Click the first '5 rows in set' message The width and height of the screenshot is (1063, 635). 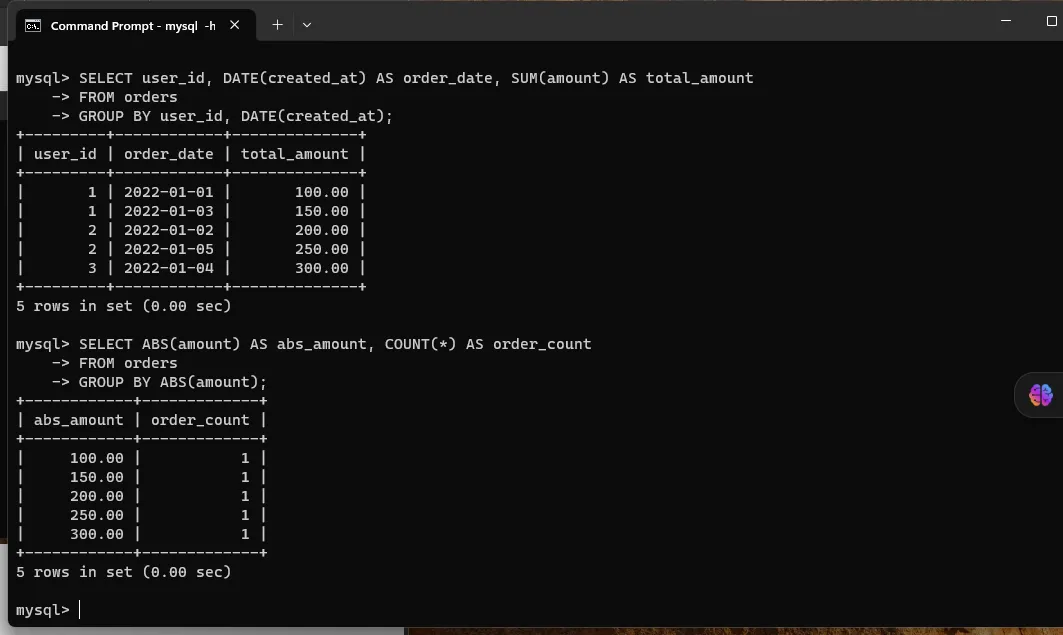pyautogui.click(x=123, y=306)
